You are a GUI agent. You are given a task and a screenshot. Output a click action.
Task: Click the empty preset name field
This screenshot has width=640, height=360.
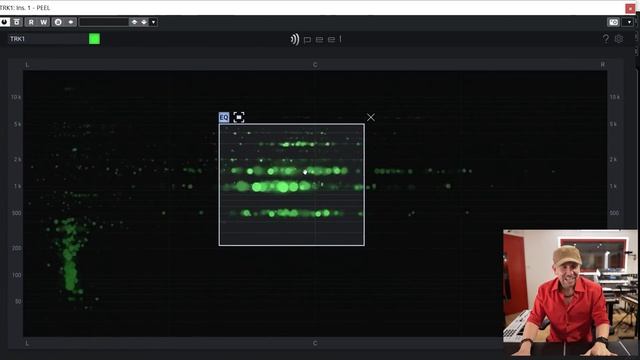(x=104, y=22)
